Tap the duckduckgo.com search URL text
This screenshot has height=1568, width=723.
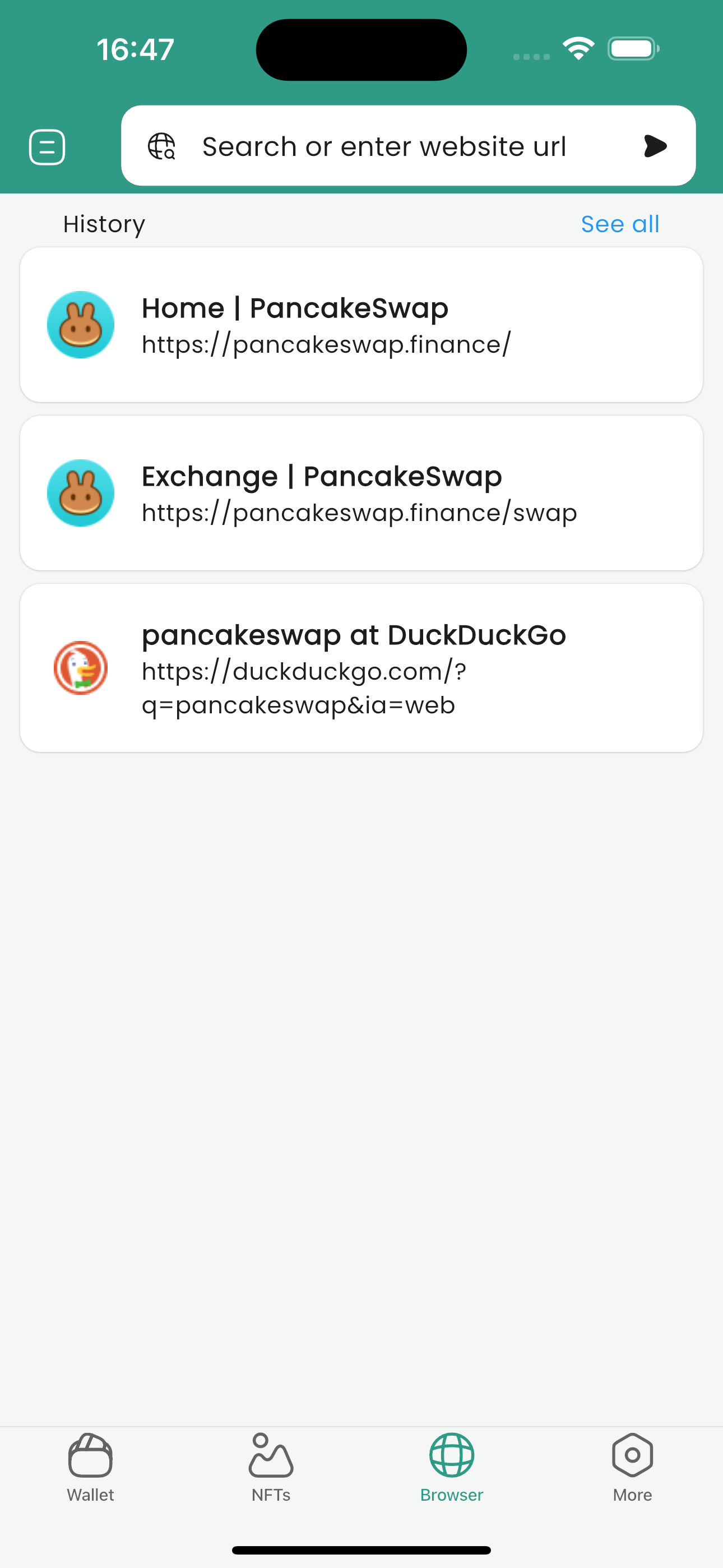pos(304,689)
